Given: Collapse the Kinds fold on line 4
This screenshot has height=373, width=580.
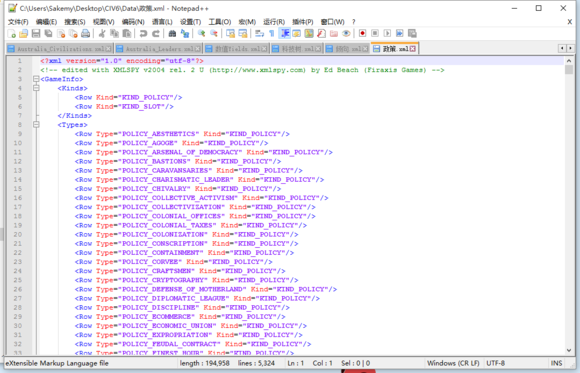Looking at the screenshot, I should click(x=36, y=88).
